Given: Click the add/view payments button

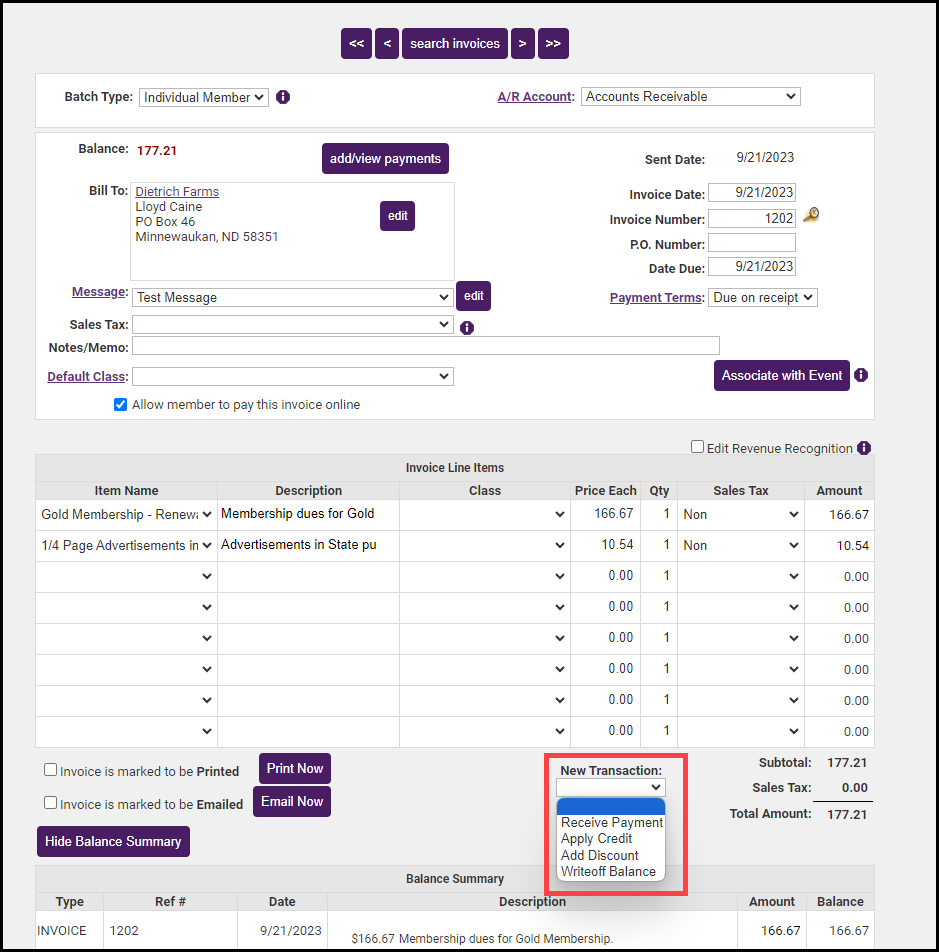Looking at the screenshot, I should coord(385,159).
